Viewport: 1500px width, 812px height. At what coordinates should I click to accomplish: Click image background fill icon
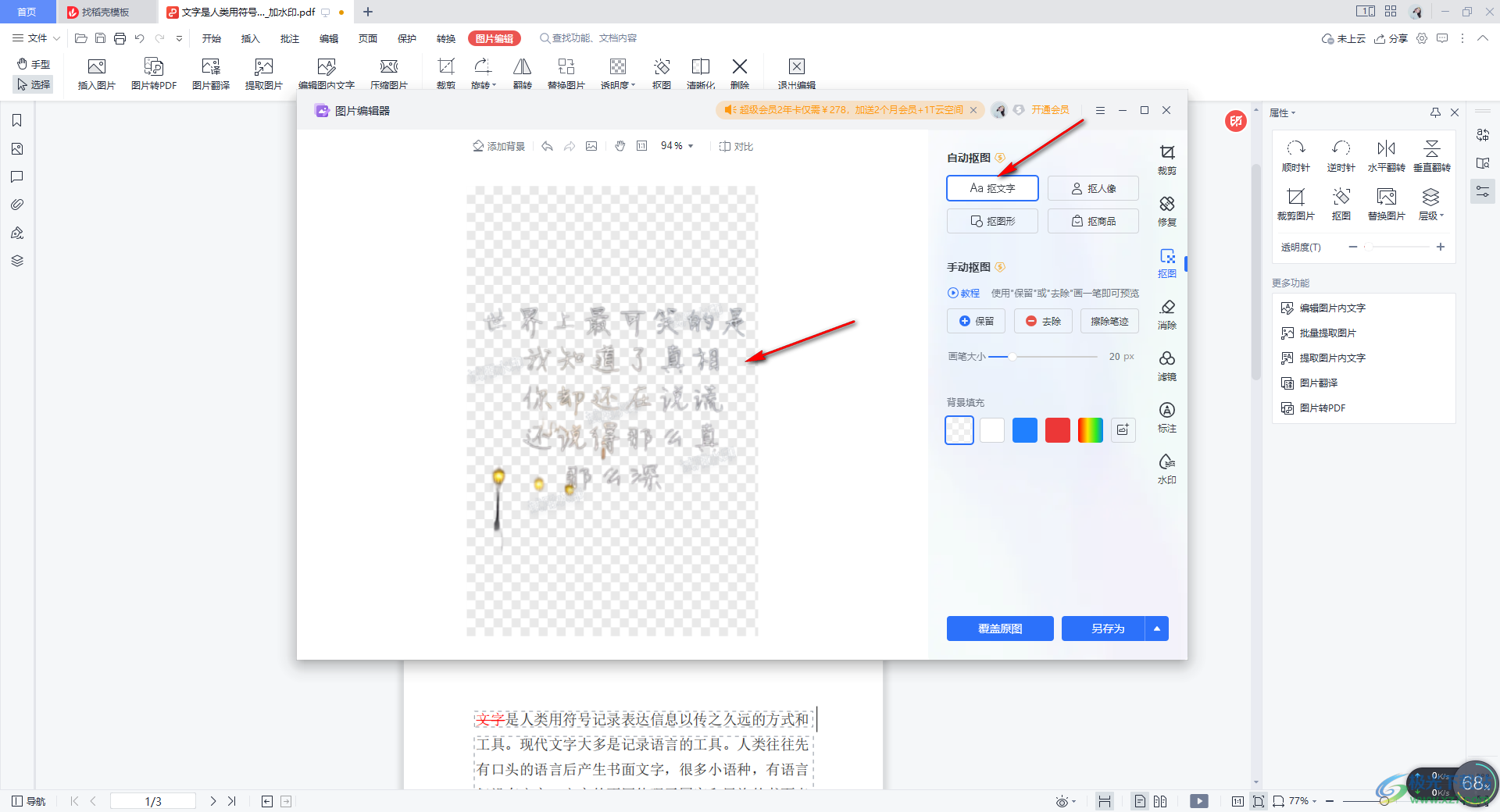(x=1123, y=430)
